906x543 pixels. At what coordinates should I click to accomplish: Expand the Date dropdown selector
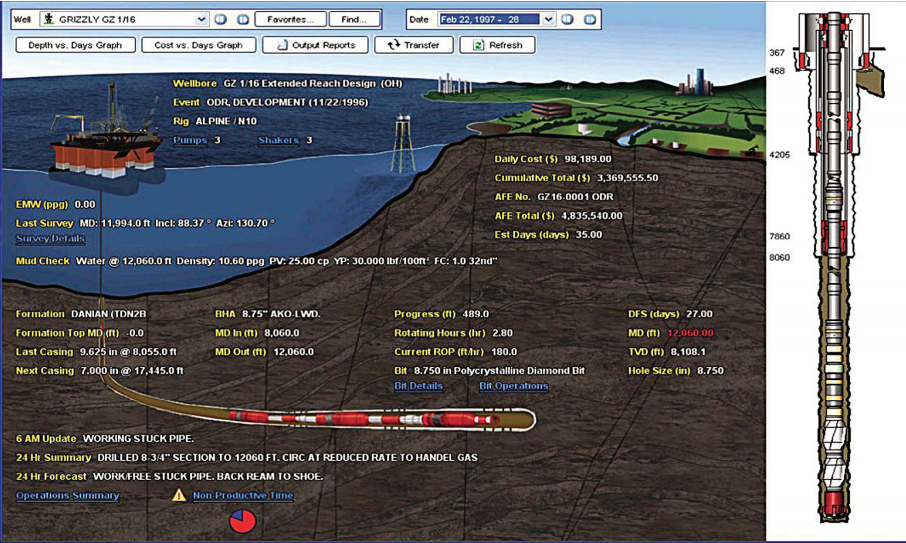[548, 19]
